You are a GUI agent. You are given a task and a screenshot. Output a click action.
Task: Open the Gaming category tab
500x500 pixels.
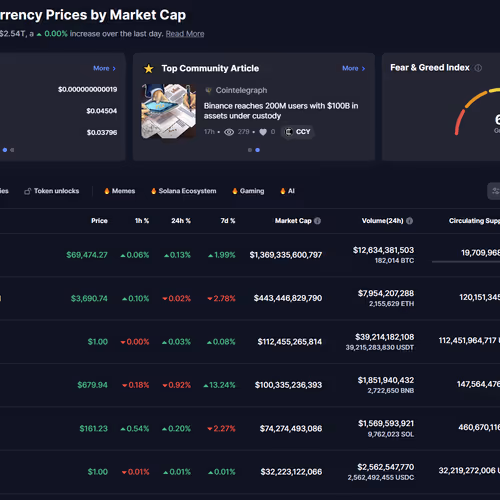pyautogui.click(x=248, y=191)
